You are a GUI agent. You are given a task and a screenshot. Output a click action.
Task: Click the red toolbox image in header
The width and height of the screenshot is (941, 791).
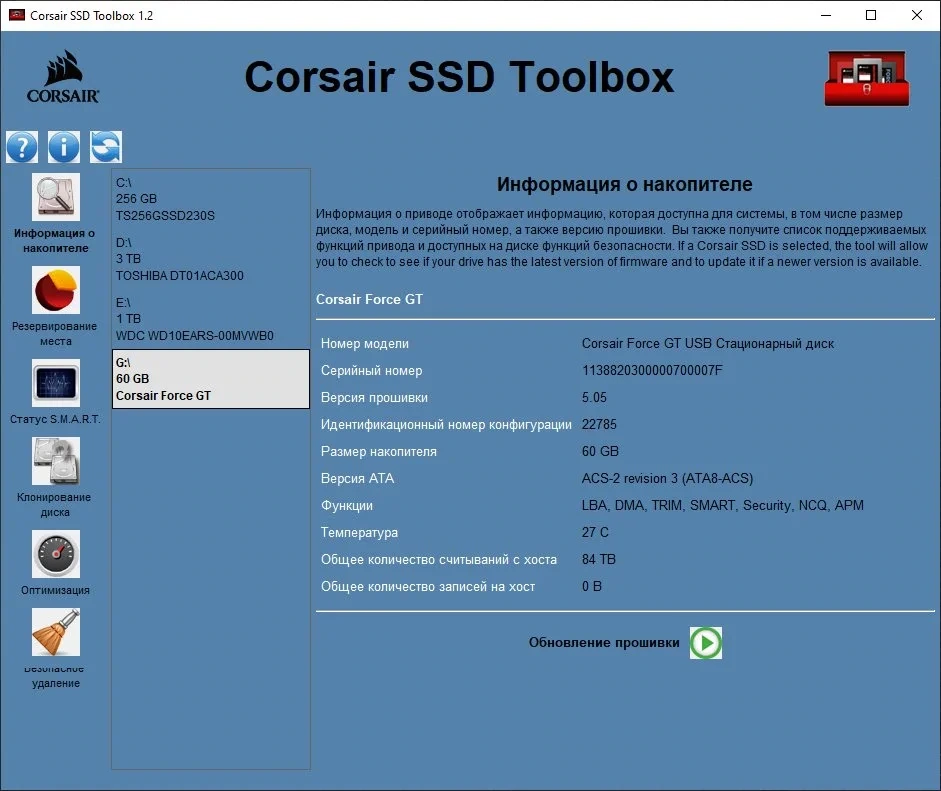(x=867, y=78)
